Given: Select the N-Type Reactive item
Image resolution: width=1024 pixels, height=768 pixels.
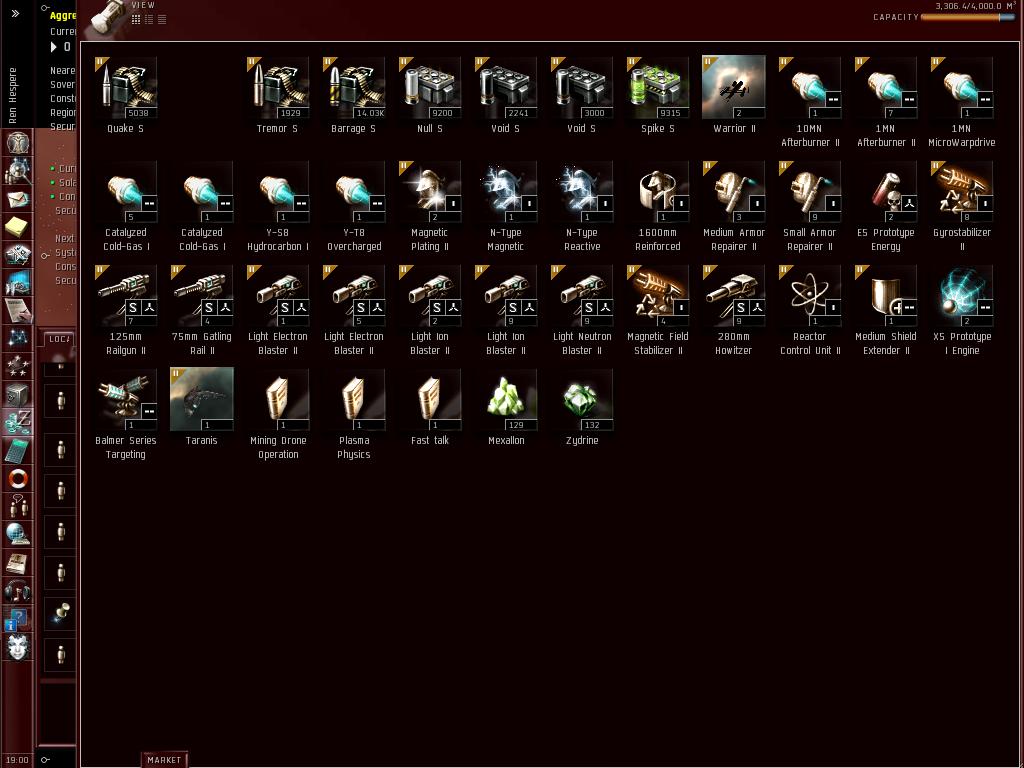Looking at the screenshot, I should click(x=581, y=206).
